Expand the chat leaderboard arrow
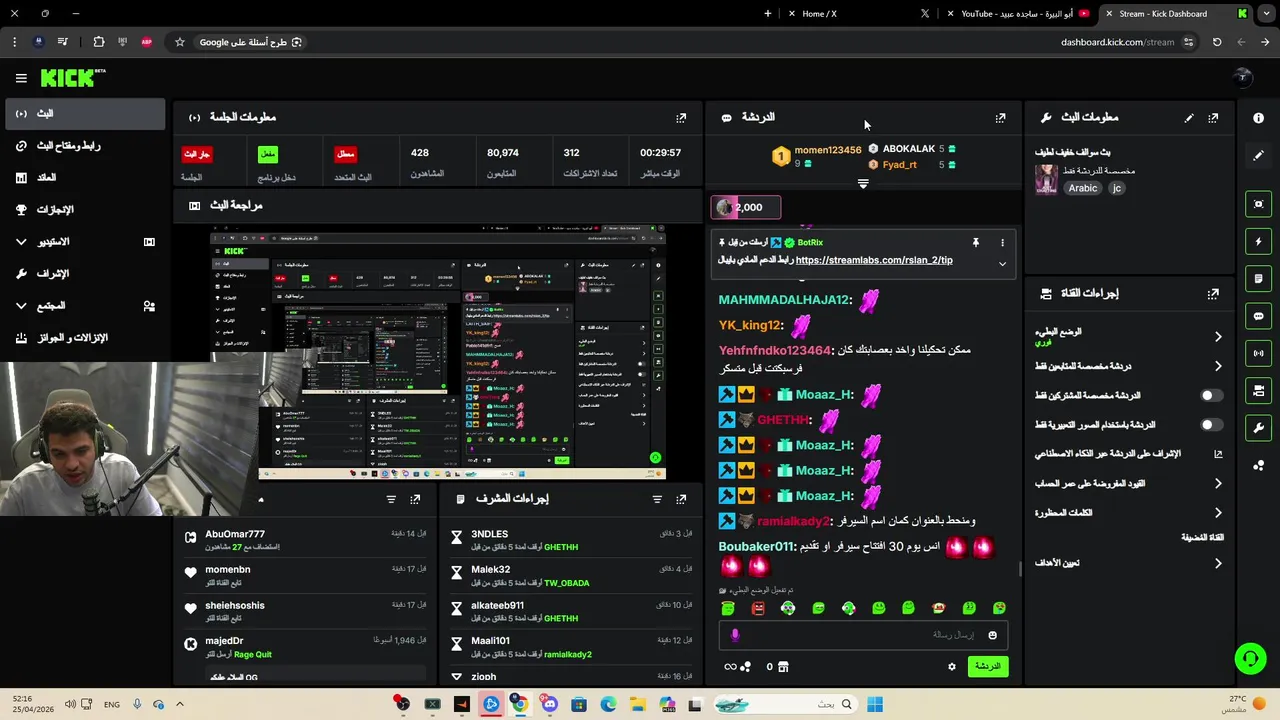This screenshot has height=720, width=1280. pos(863,184)
